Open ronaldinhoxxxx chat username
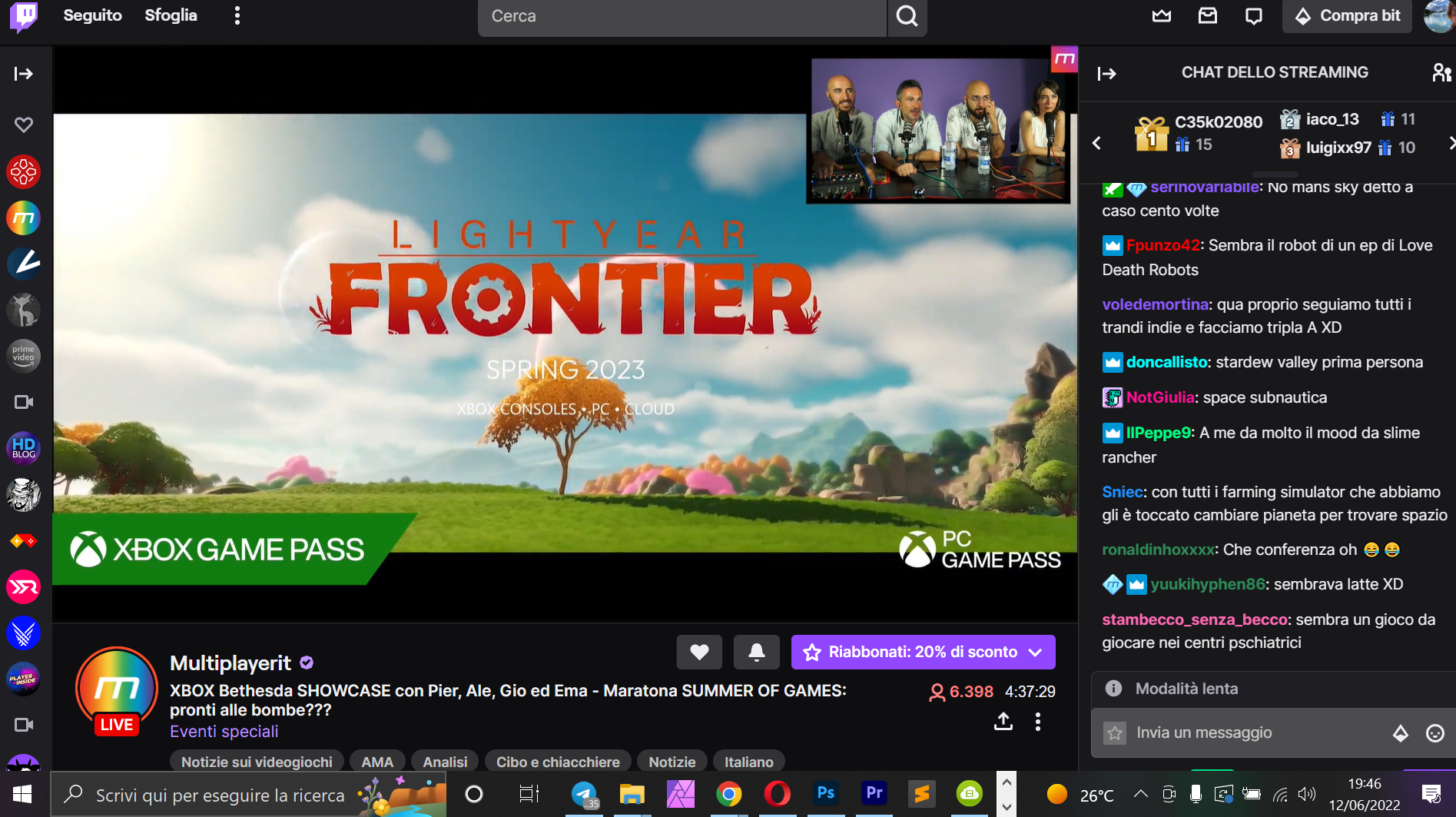1456x817 pixels. 1159,550
